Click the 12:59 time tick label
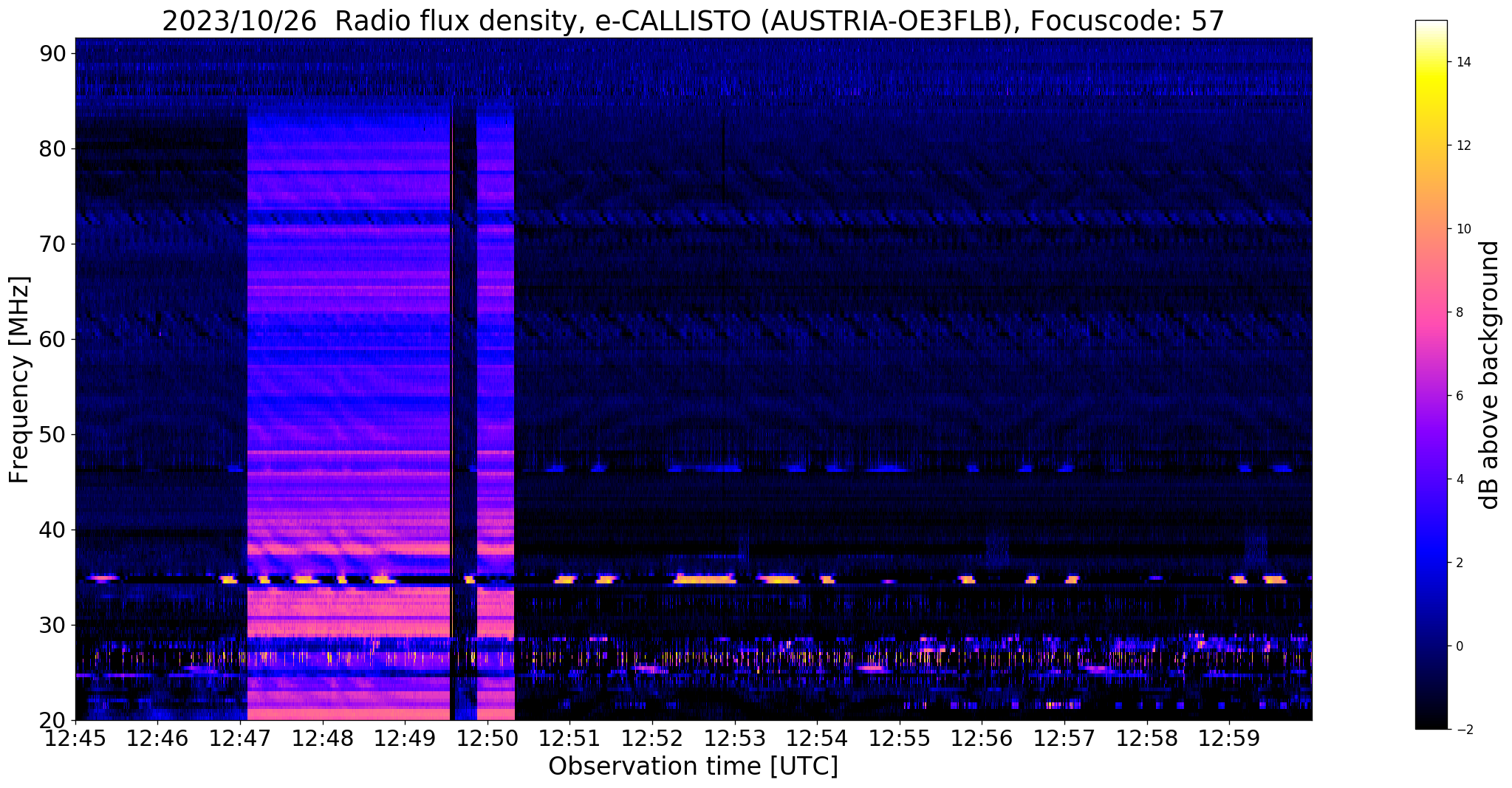The image size is (1512, 788). click(x=1228, y=739)
